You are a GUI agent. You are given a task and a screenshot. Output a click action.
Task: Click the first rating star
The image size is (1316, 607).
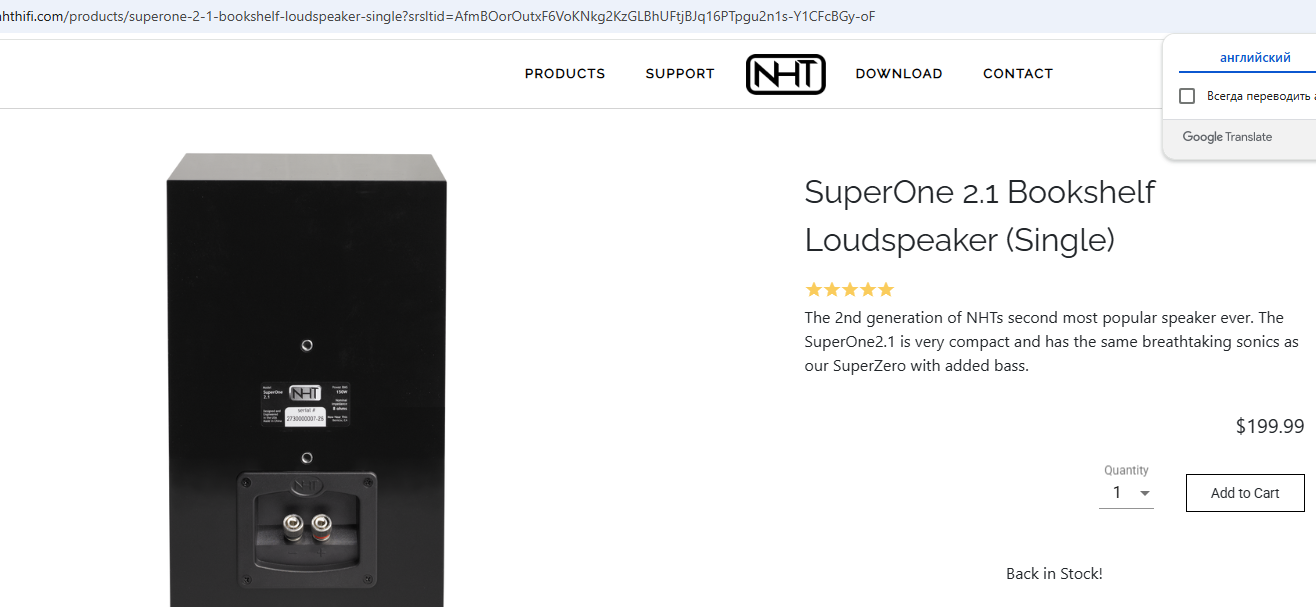point(814,290)
